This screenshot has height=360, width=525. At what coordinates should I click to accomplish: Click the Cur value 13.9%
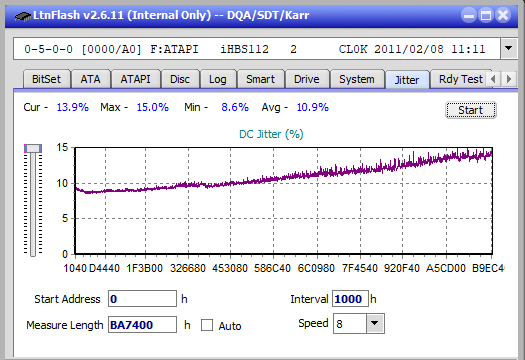click(73, 107)
